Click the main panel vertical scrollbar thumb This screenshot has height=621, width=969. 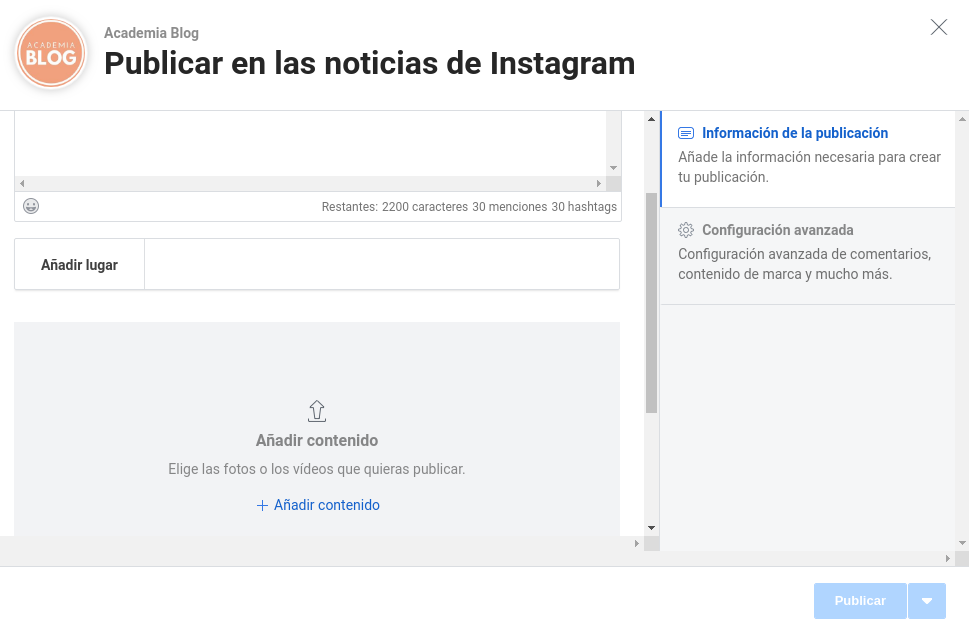651,303
